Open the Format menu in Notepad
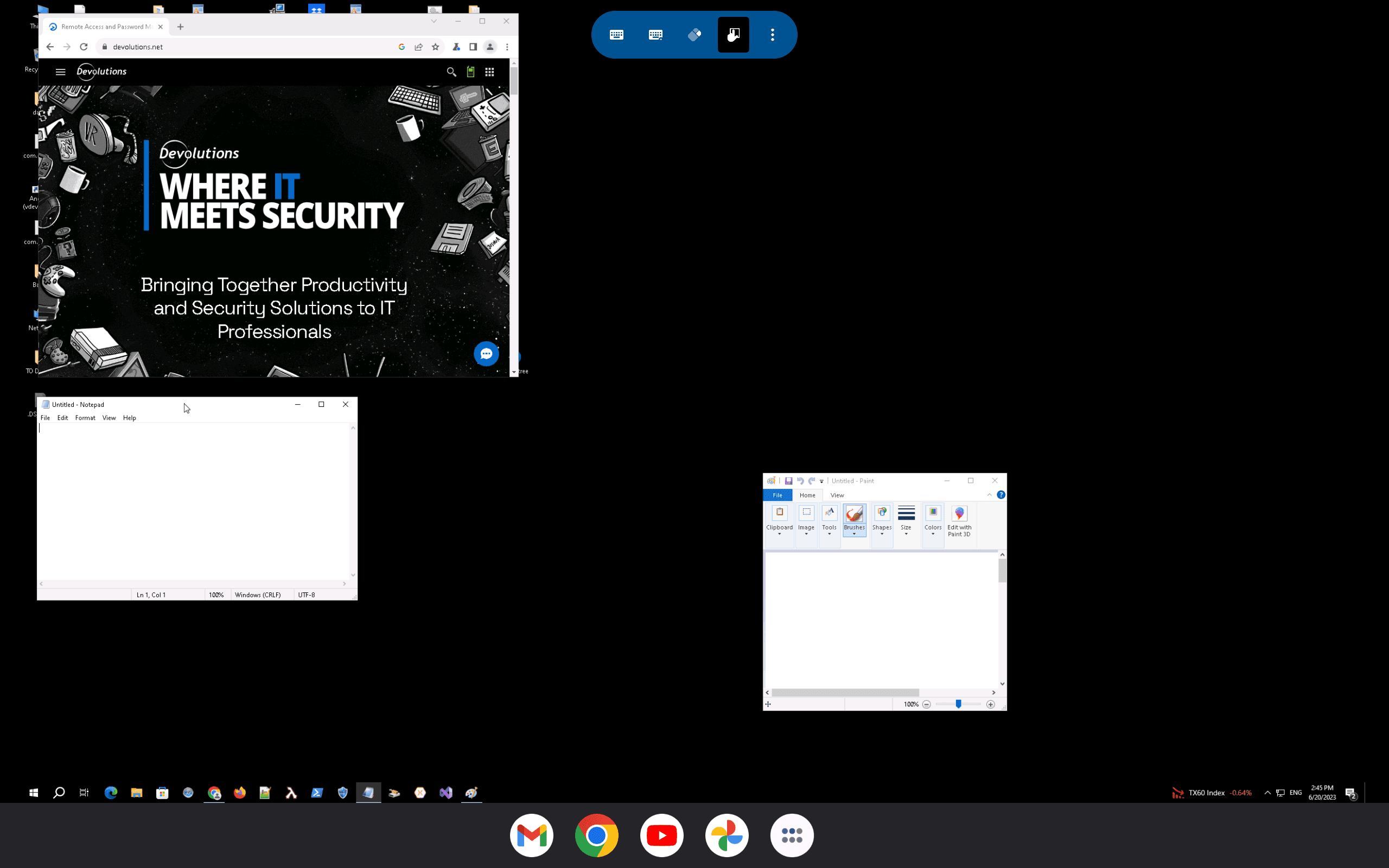1389x868 pixels. click(85, 417)
